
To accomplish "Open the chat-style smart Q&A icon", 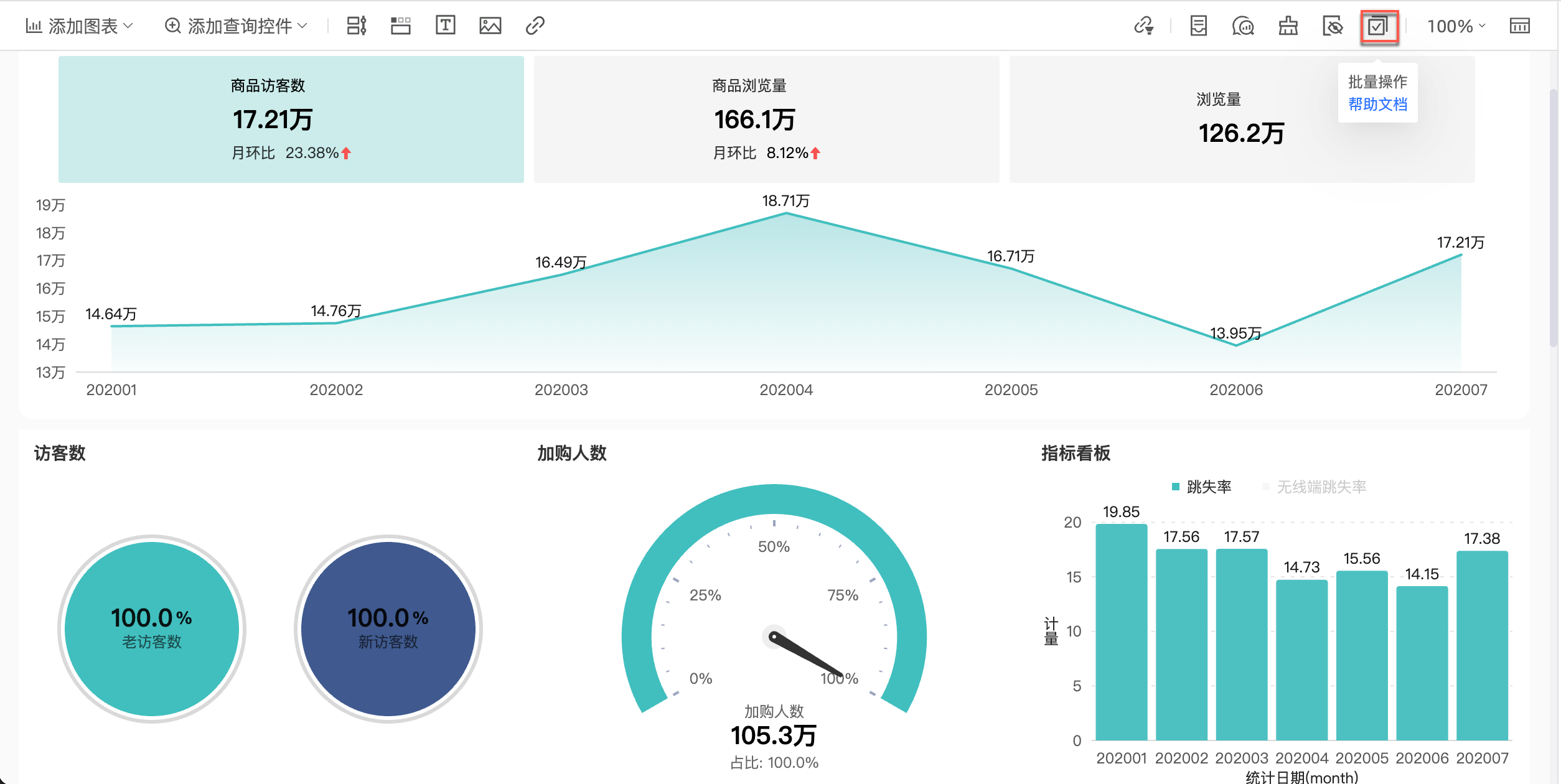I will coord(1242,26).
